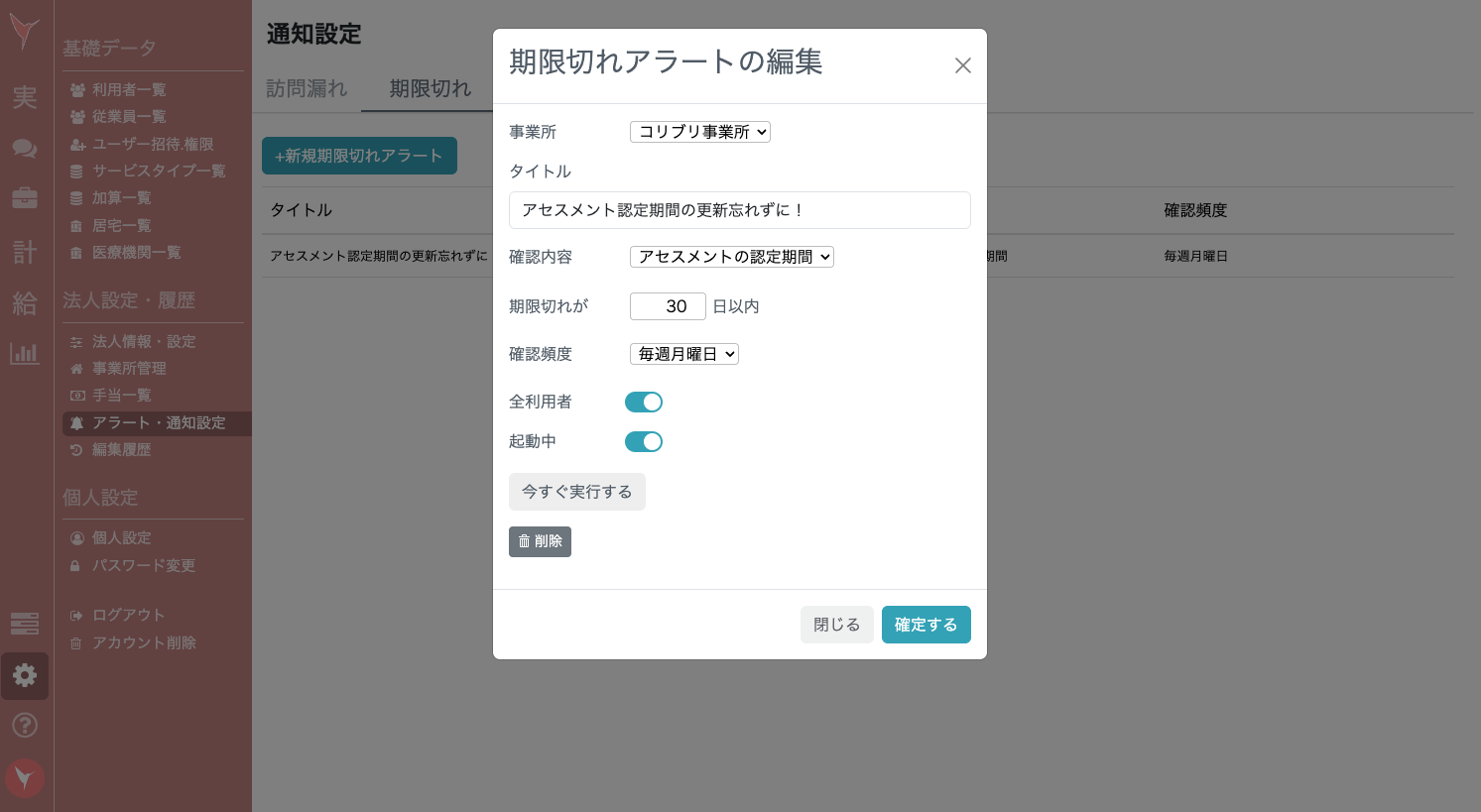Switch to the 訪問漏れ tab

pos(308,88)
